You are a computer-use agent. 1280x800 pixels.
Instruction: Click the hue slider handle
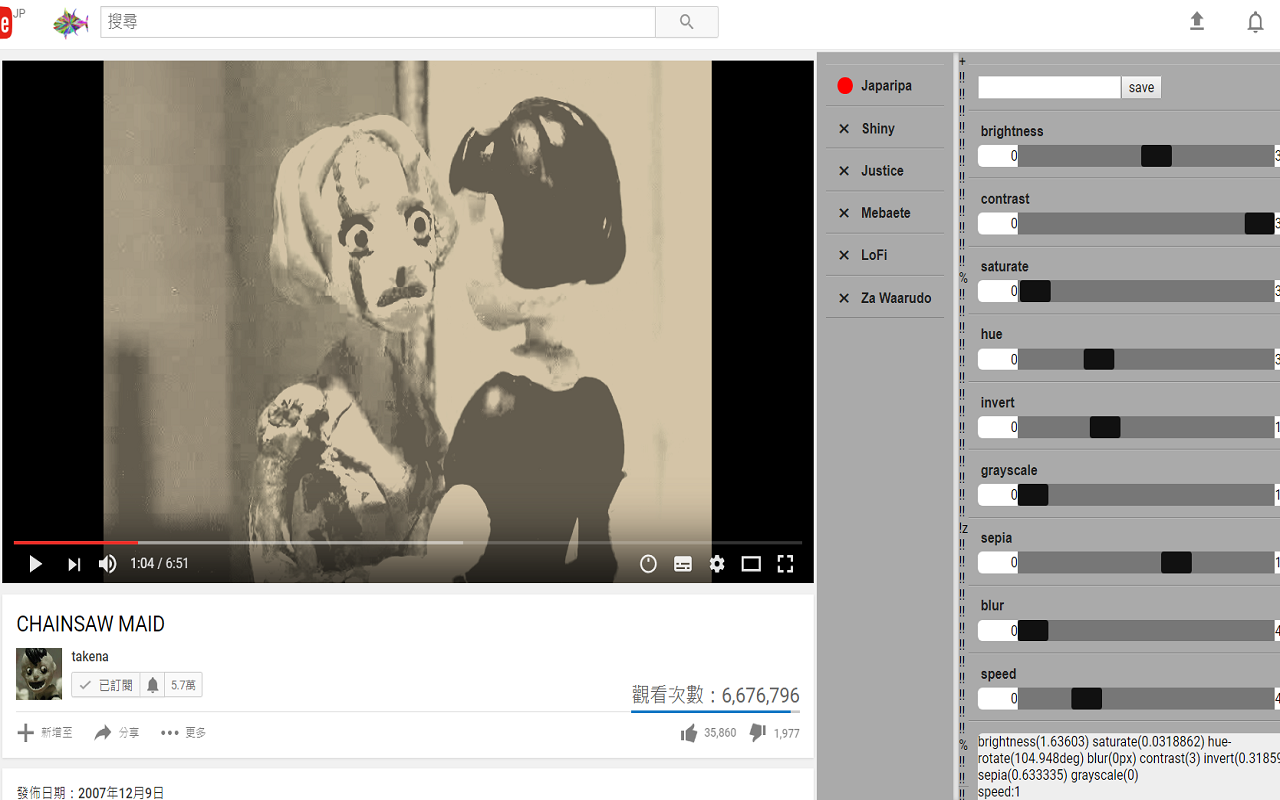(x=1099, y=359)
